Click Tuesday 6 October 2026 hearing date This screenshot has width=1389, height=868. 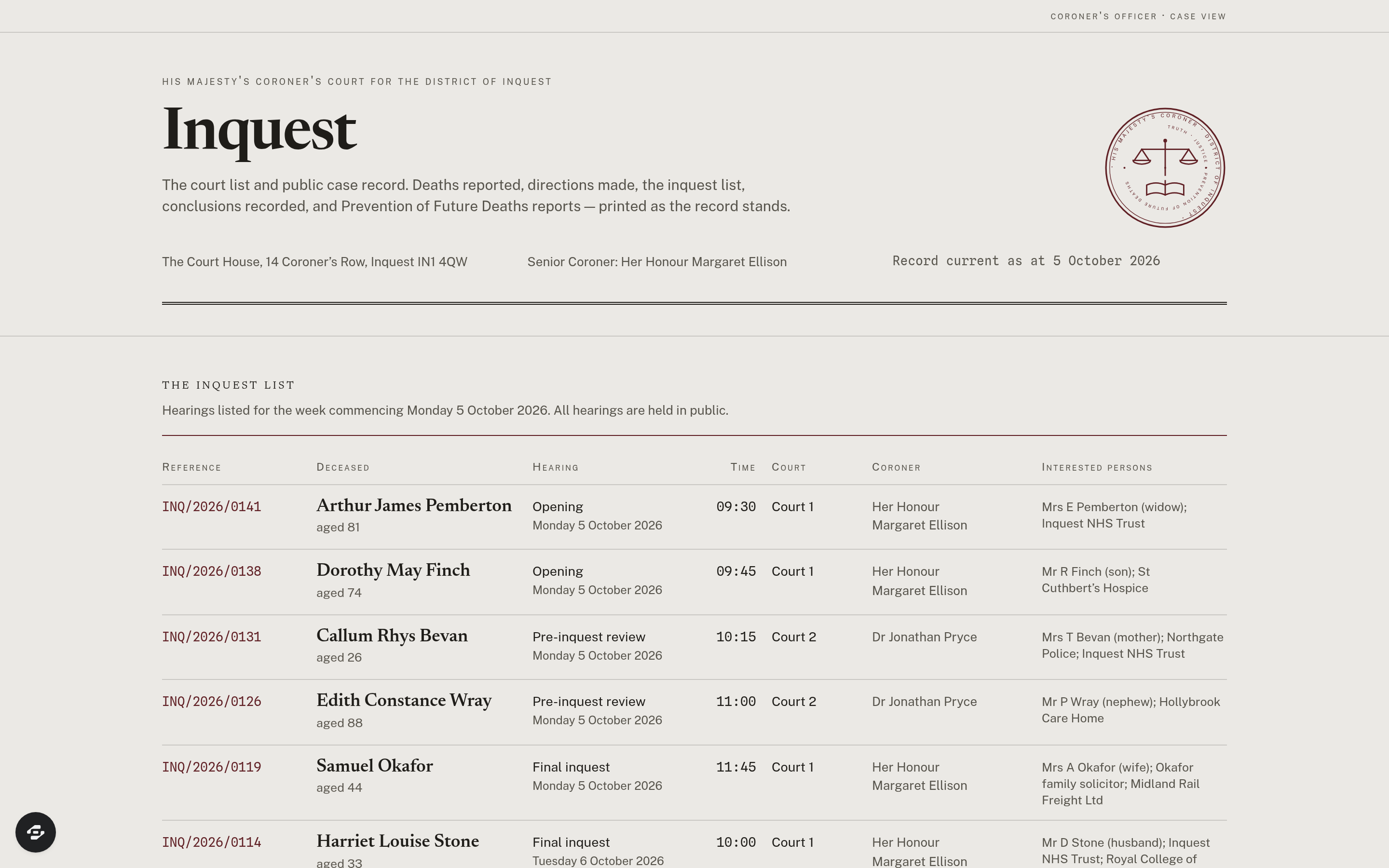coord(598,861)
